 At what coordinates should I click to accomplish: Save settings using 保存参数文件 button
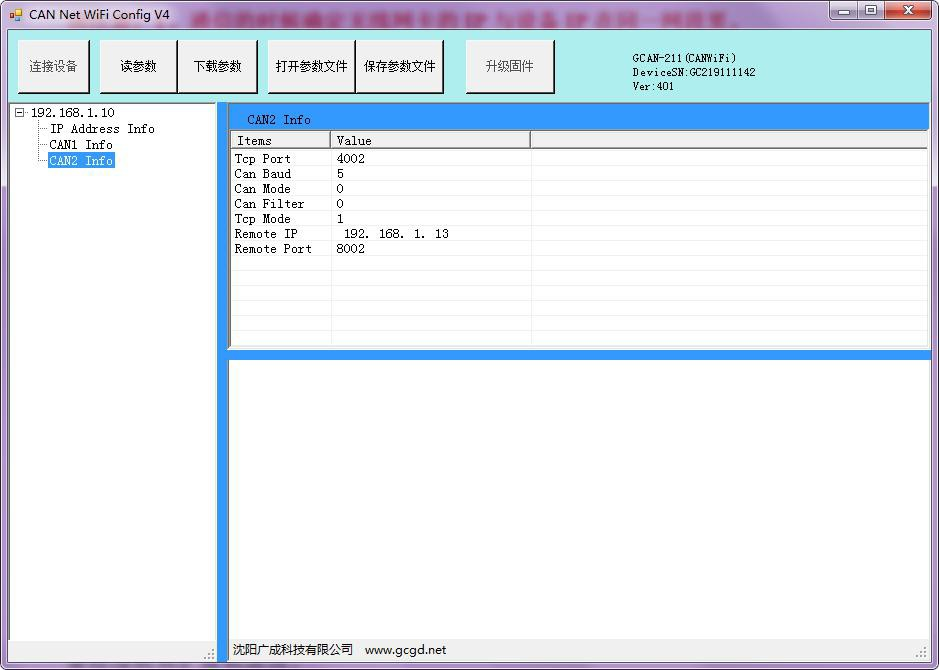click(x=399, y=67)
